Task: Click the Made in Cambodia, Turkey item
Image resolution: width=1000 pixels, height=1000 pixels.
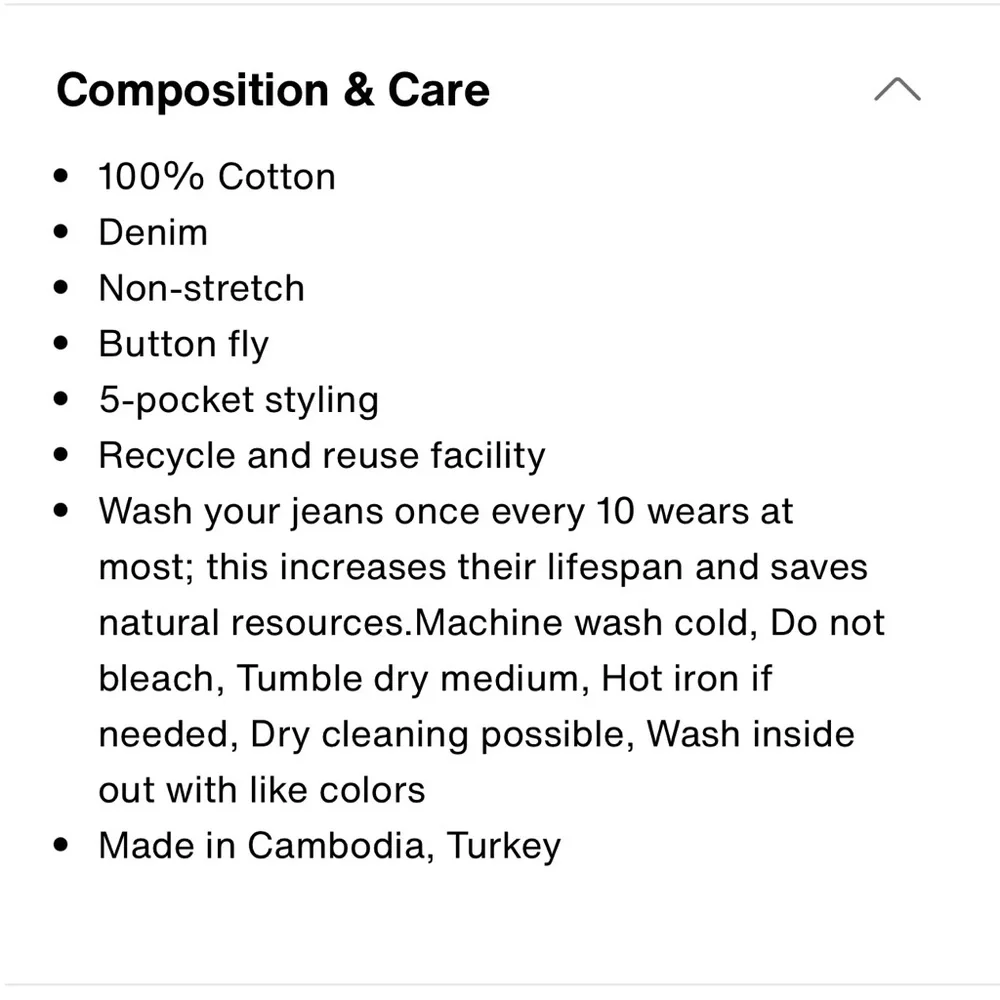Action: point(329,846)
